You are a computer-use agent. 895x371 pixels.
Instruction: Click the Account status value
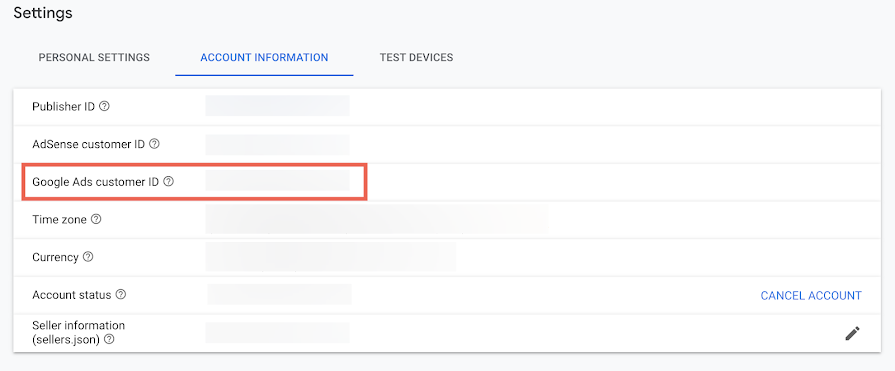click(x=279, y=295)
